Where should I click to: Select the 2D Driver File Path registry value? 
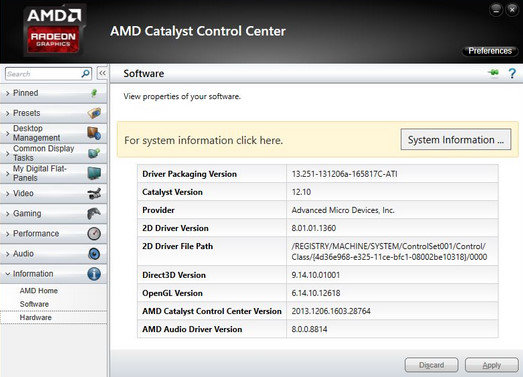(x=389, y=252)
